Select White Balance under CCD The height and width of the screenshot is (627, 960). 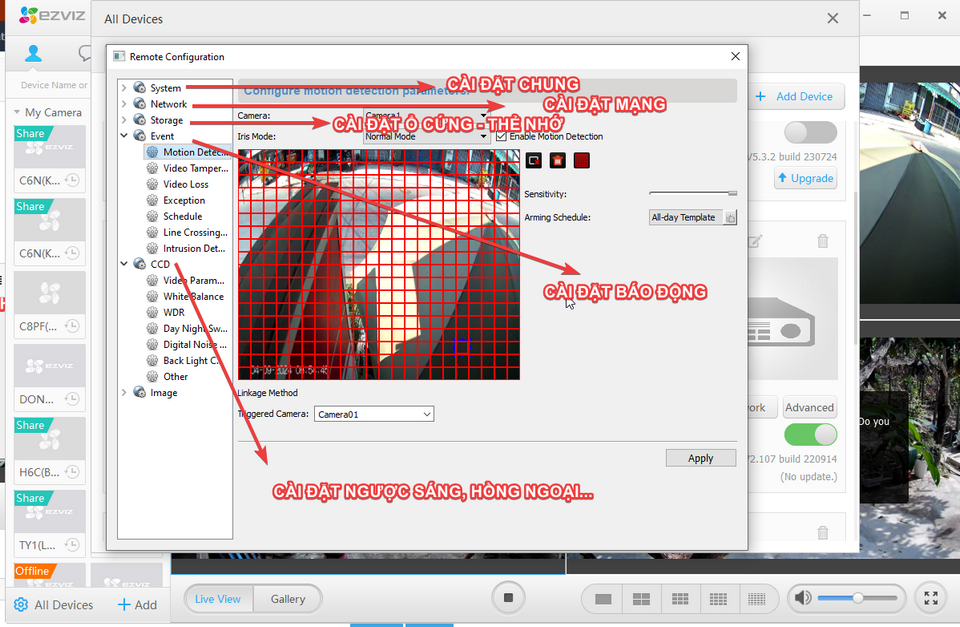(193, 296)
